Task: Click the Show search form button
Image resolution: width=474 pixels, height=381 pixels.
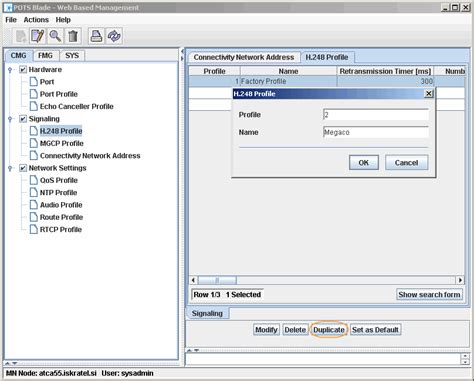Action: pyautogui.click(x=429, y=295)
